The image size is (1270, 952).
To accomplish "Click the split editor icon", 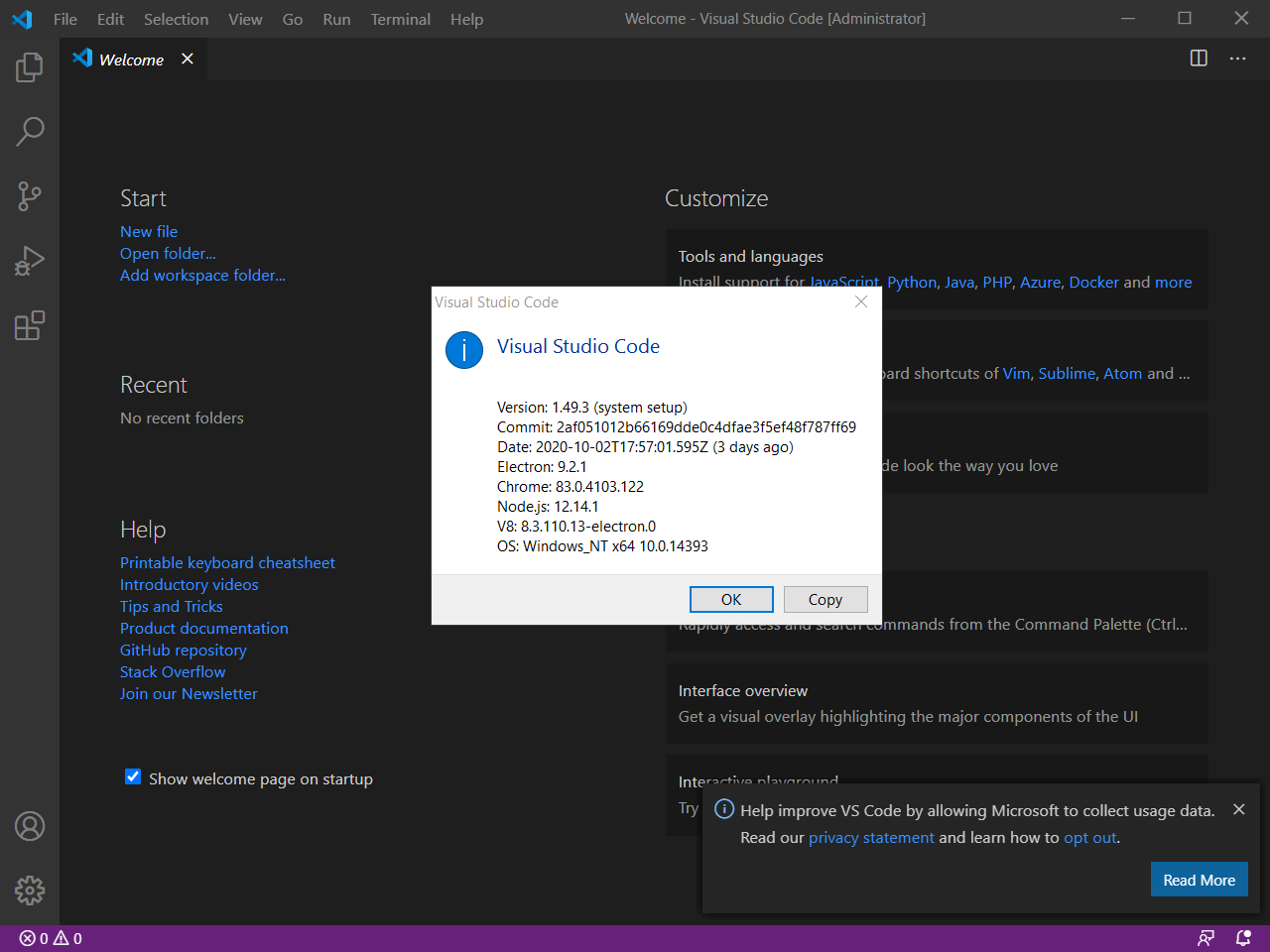I will point(1199,59).
